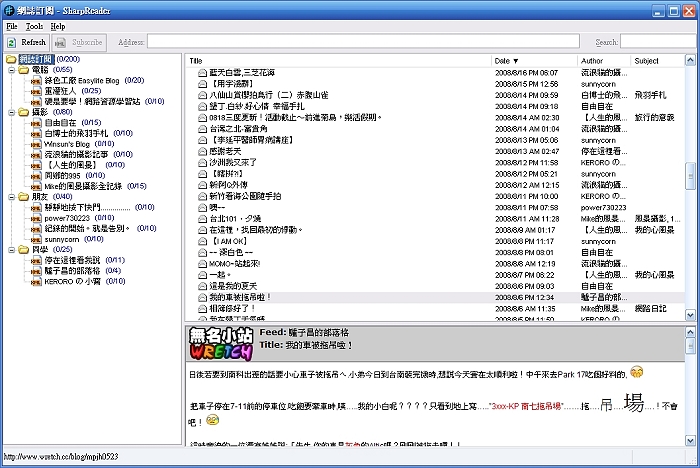700x468 pixels.
Task: Click the red 3xxx-KP 南七拖吊場 text
Action: click(525, 406)
